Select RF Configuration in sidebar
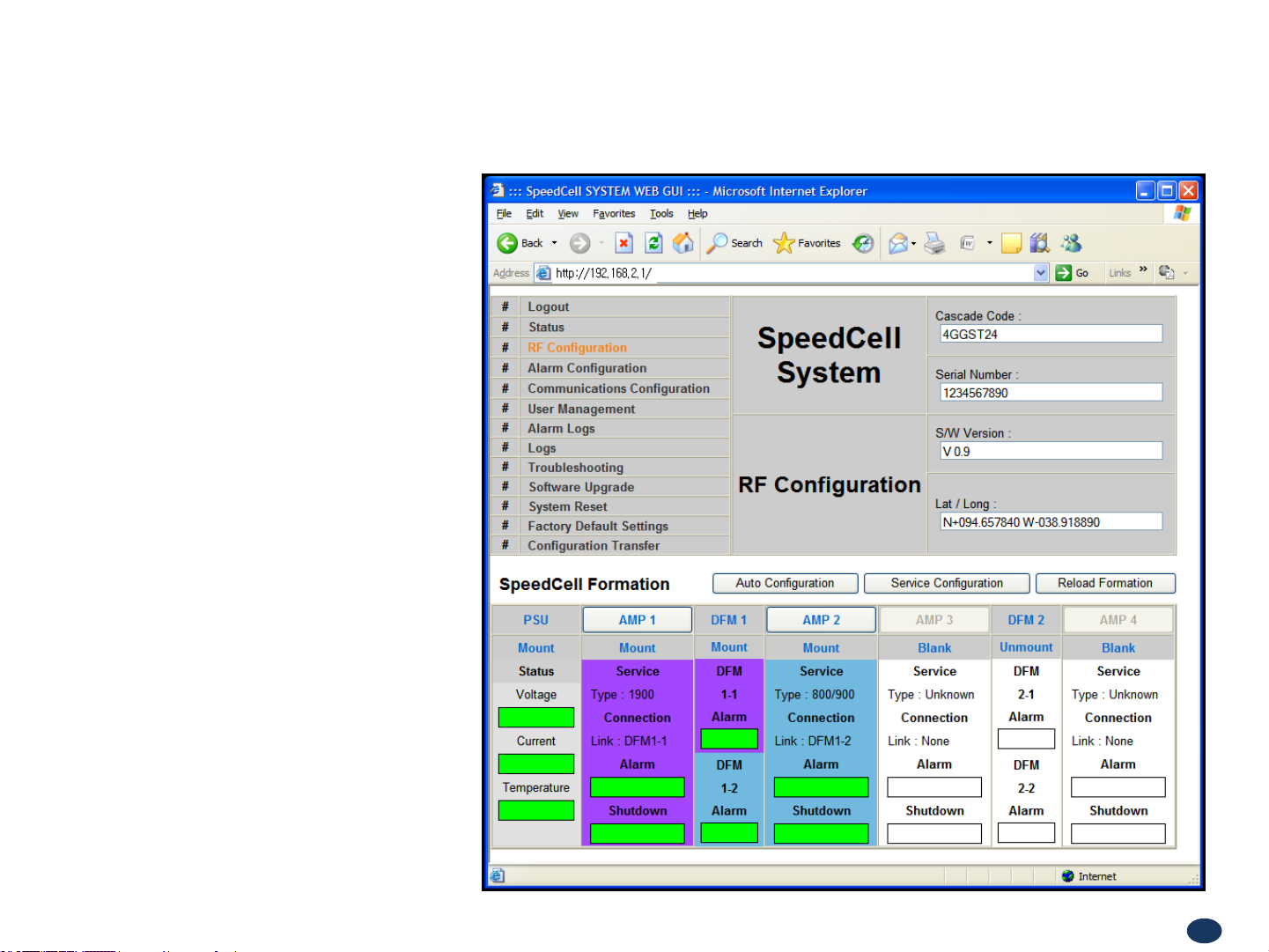 click(x=578, y=348)
